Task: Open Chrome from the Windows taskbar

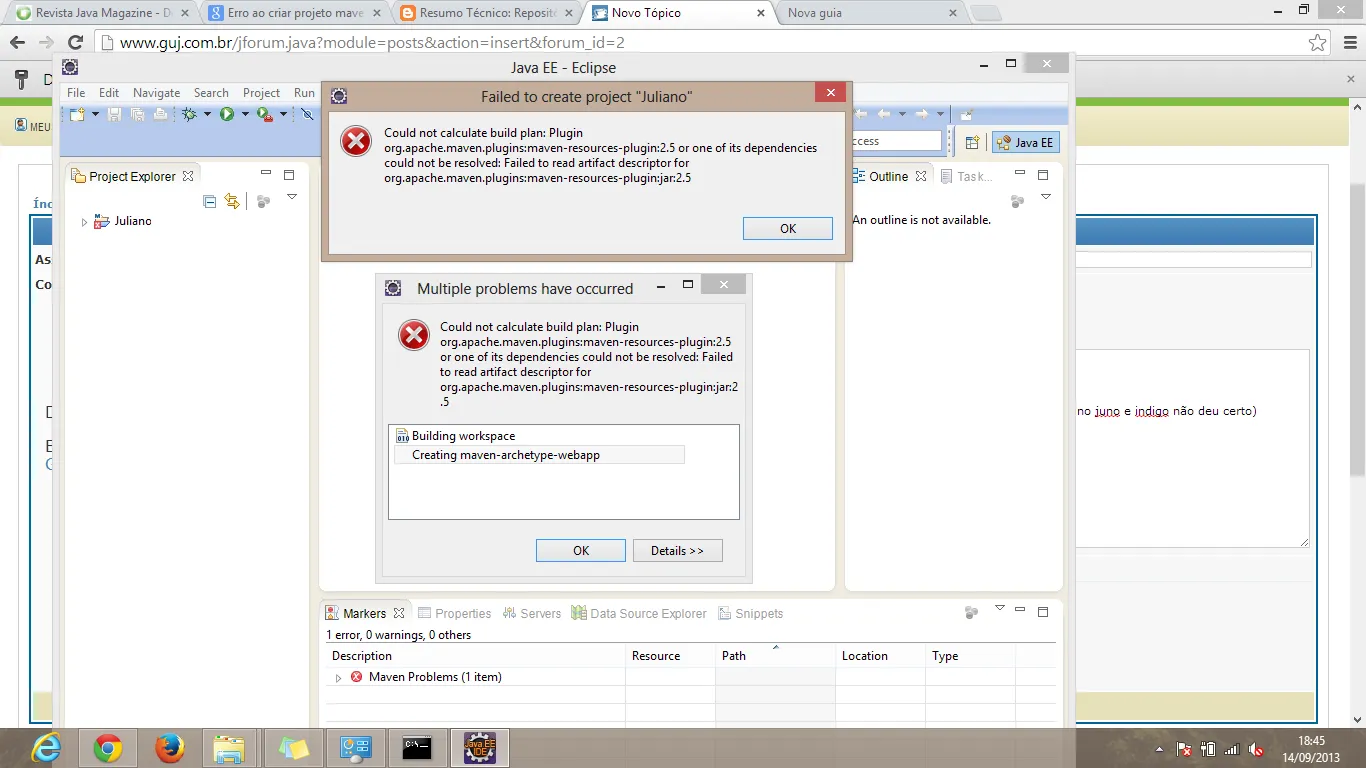Action: [108, 748]
